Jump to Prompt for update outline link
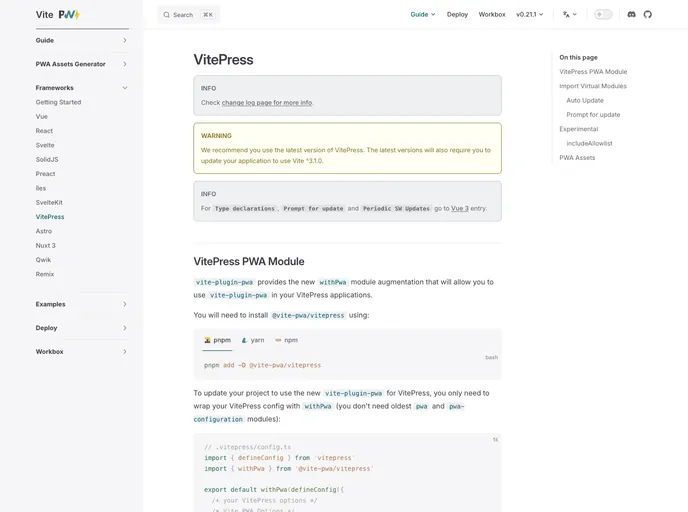This screenshot has height=512, width=688. coord(593,115)
